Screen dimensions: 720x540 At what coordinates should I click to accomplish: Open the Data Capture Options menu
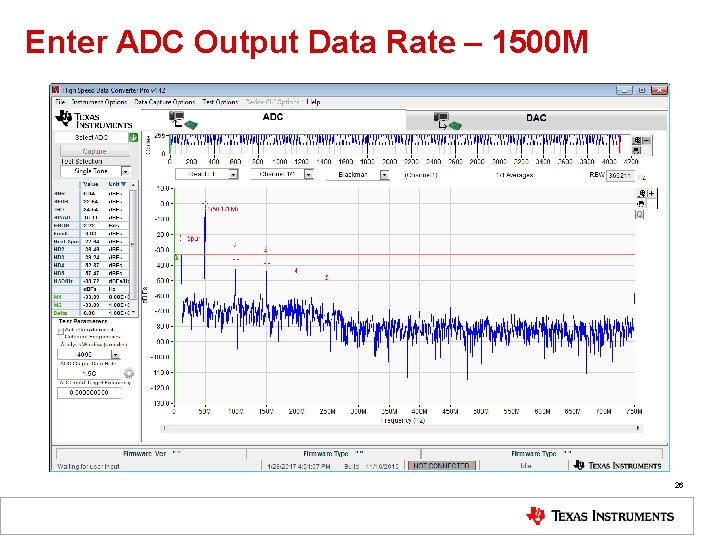[165, 102]
